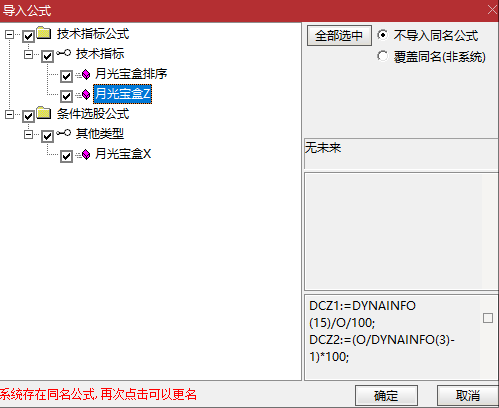Select the 月光宝盒X formula item

(x=123, y=154)
